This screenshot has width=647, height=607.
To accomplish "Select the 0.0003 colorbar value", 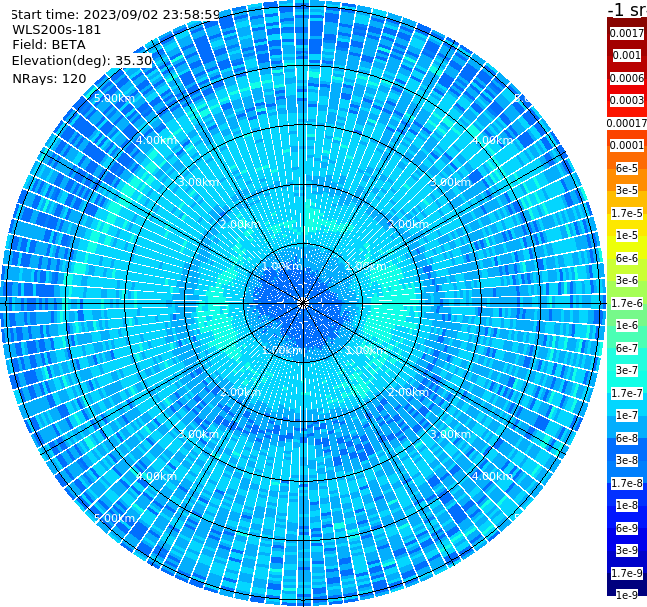I will 627,100.
